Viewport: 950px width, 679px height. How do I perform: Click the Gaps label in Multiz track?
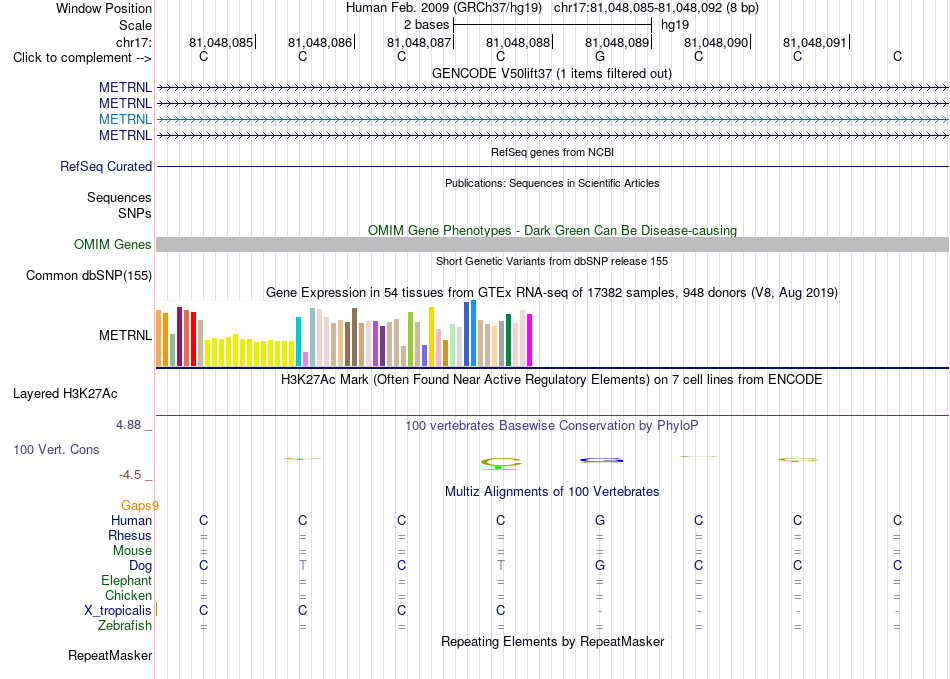pos(139,505)
